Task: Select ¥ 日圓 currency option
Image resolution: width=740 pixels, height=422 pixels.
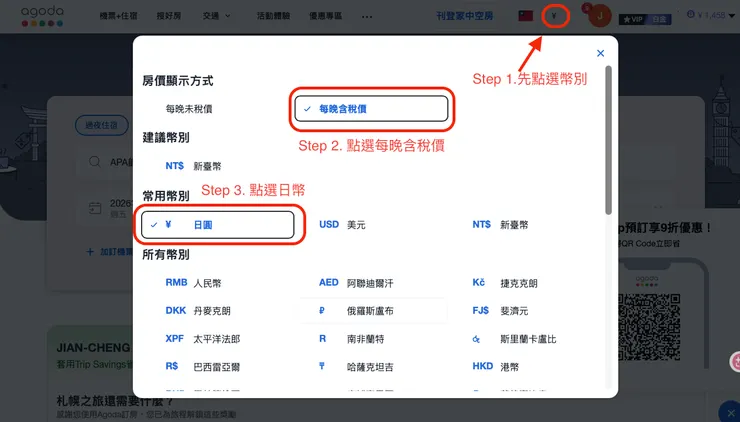Action: click(218, 225)
